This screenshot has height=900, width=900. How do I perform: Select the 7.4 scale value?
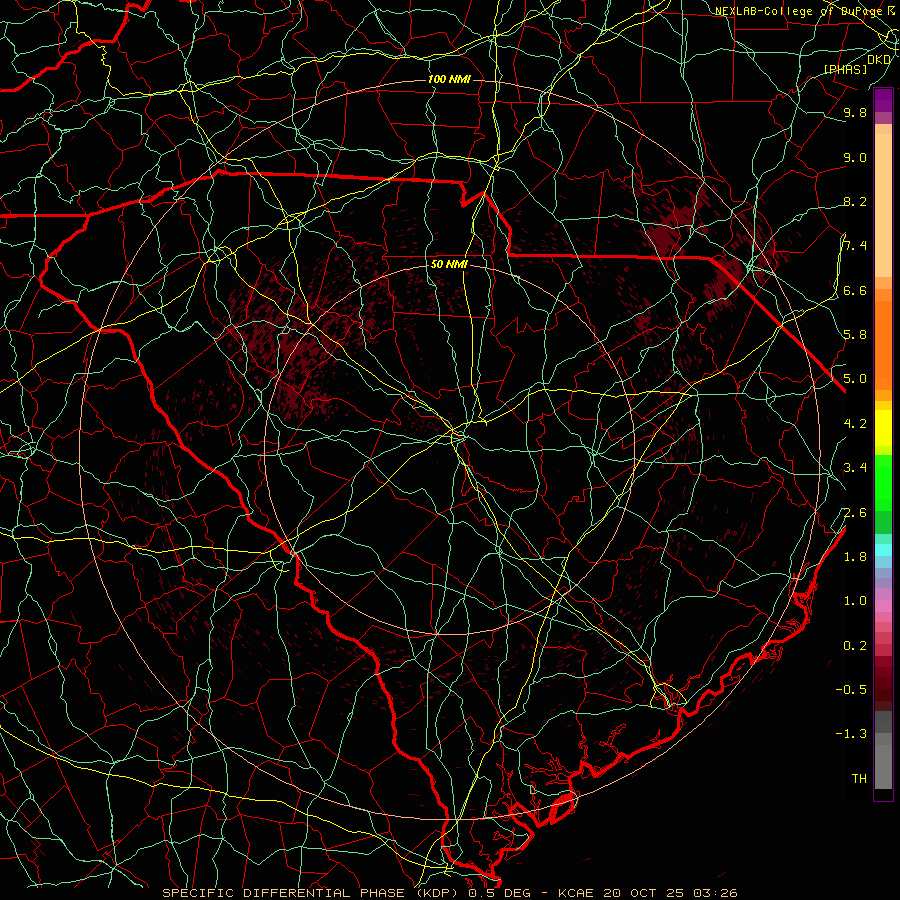pyautogui.click(x=855, y=246)
